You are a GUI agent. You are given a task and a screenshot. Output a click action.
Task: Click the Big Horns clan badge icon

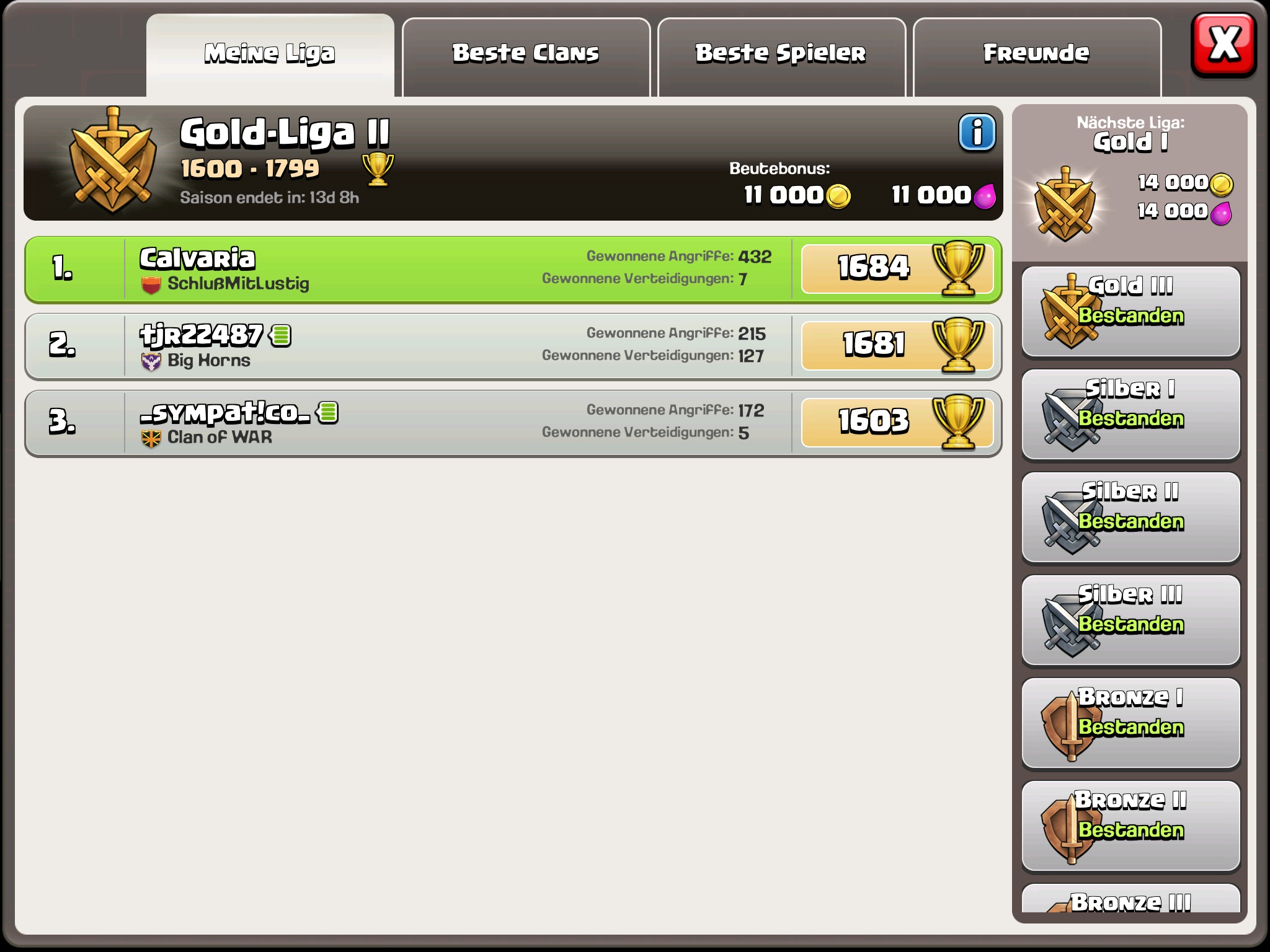[x=151, y=361]
